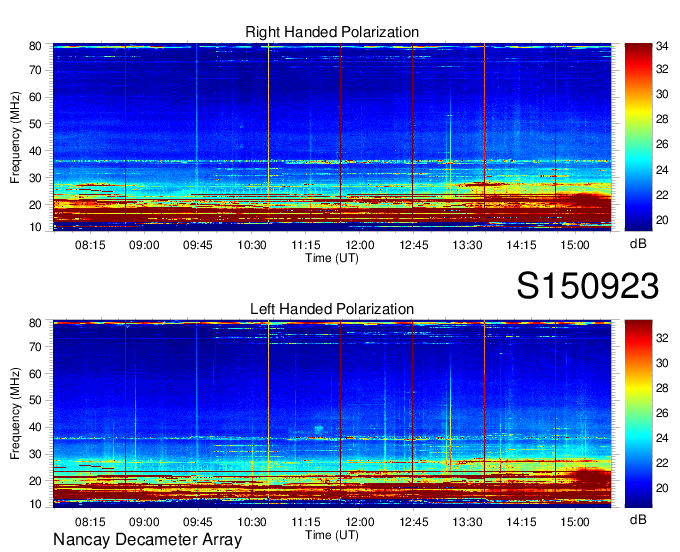Click 30 MHz tick on Right Handed plot

point(35,178)
